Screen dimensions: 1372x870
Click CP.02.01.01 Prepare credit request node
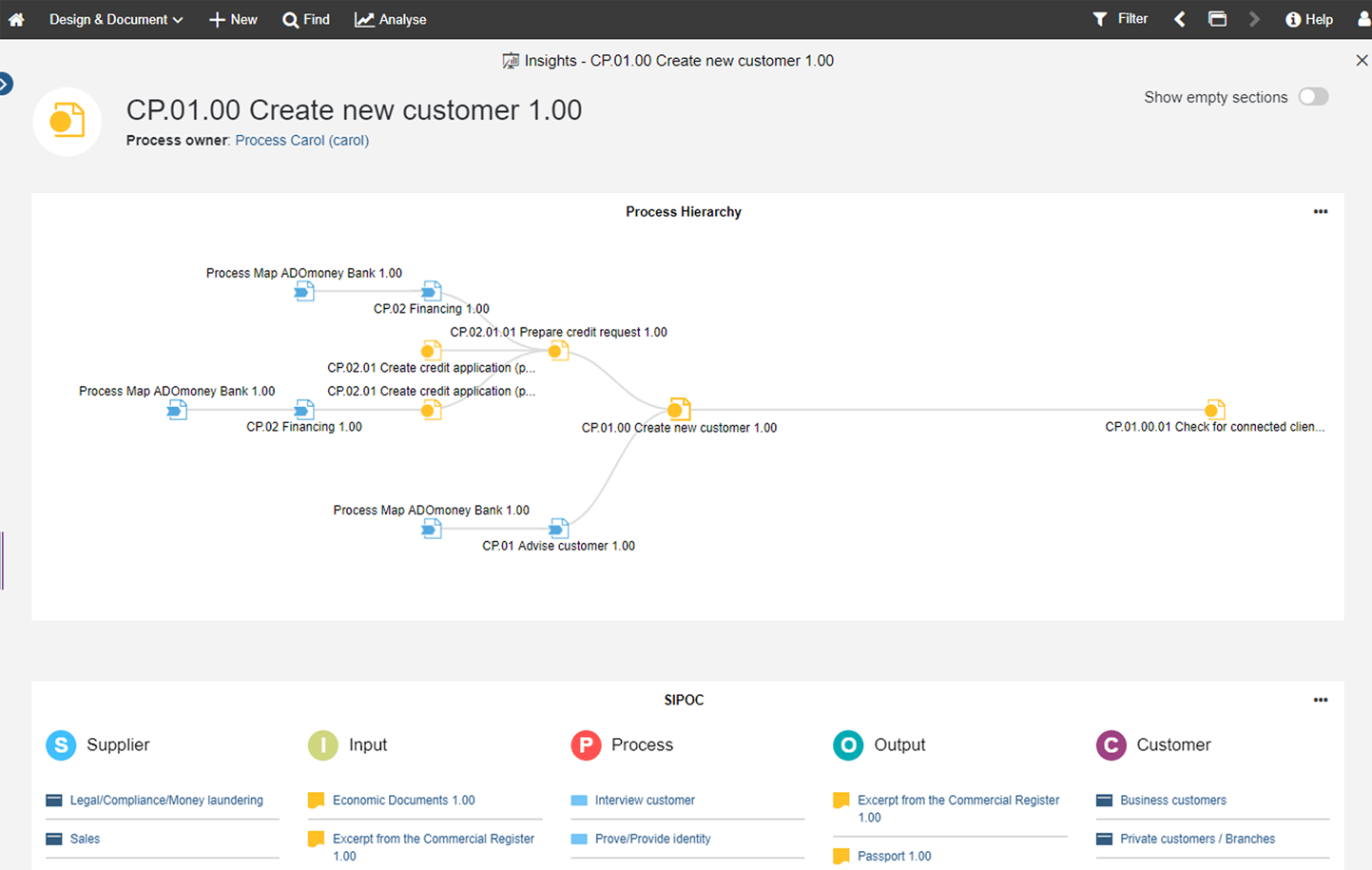tap(558, 351)
